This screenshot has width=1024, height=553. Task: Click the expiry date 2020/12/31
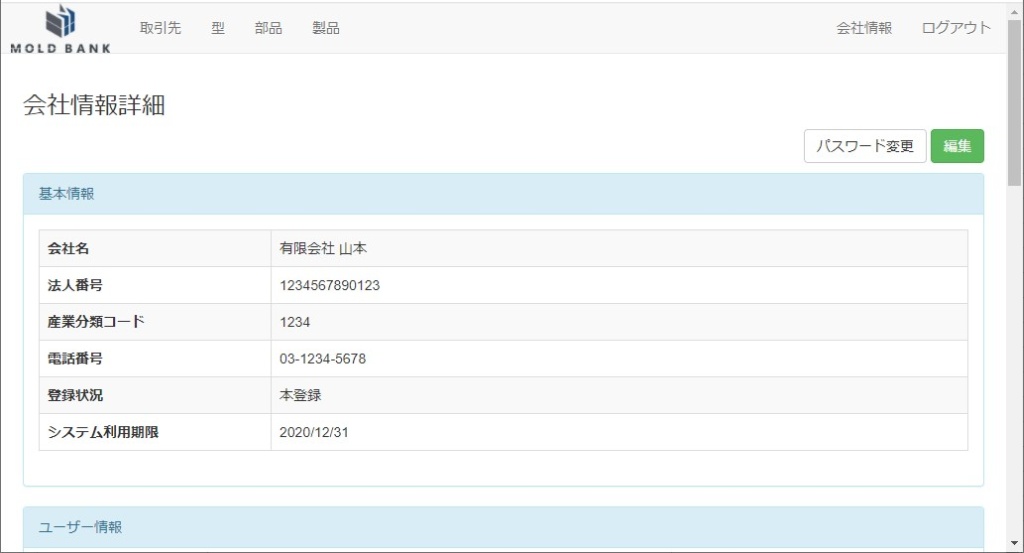point(314,432)
